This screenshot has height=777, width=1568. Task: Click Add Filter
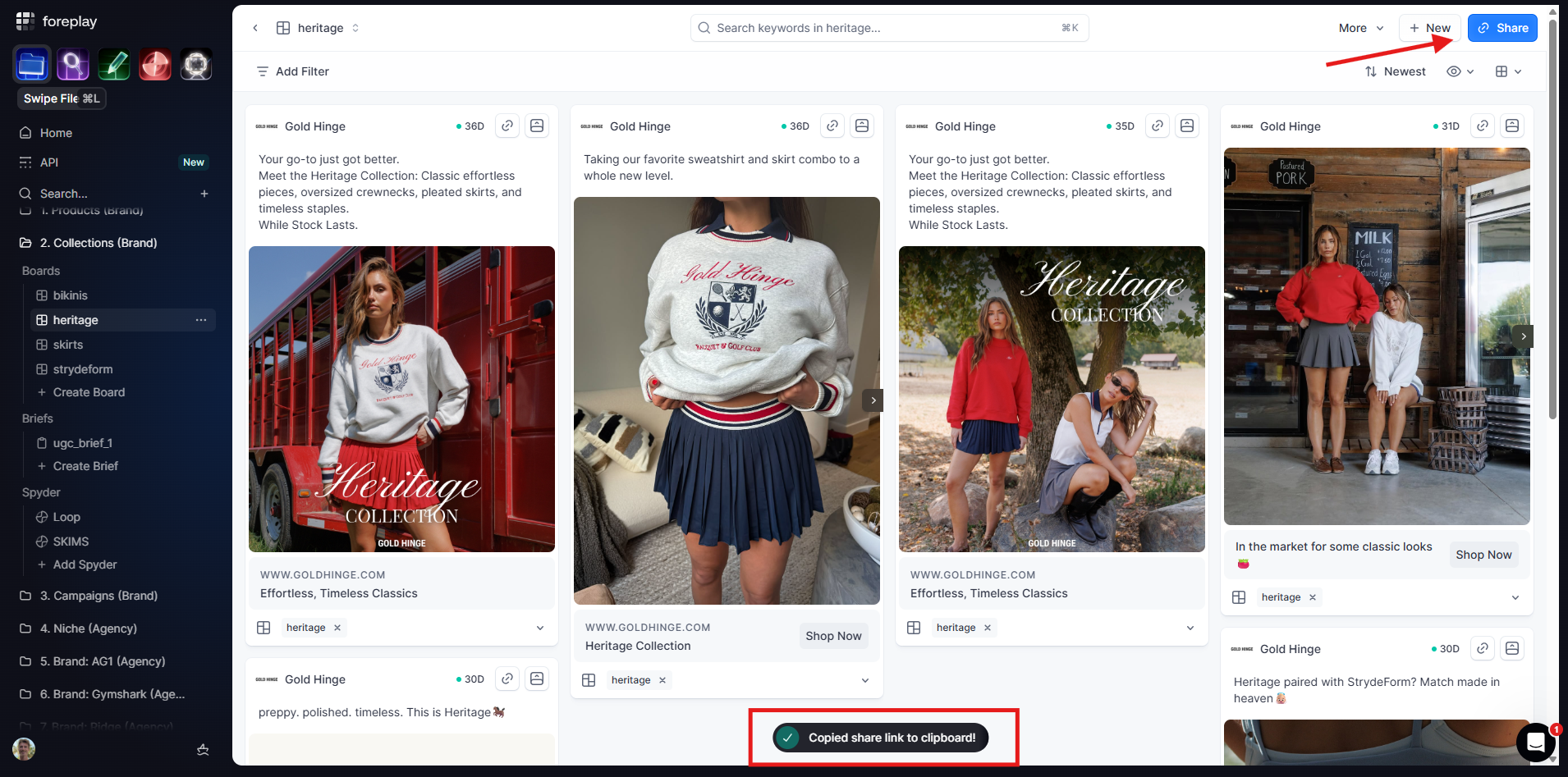292,71
